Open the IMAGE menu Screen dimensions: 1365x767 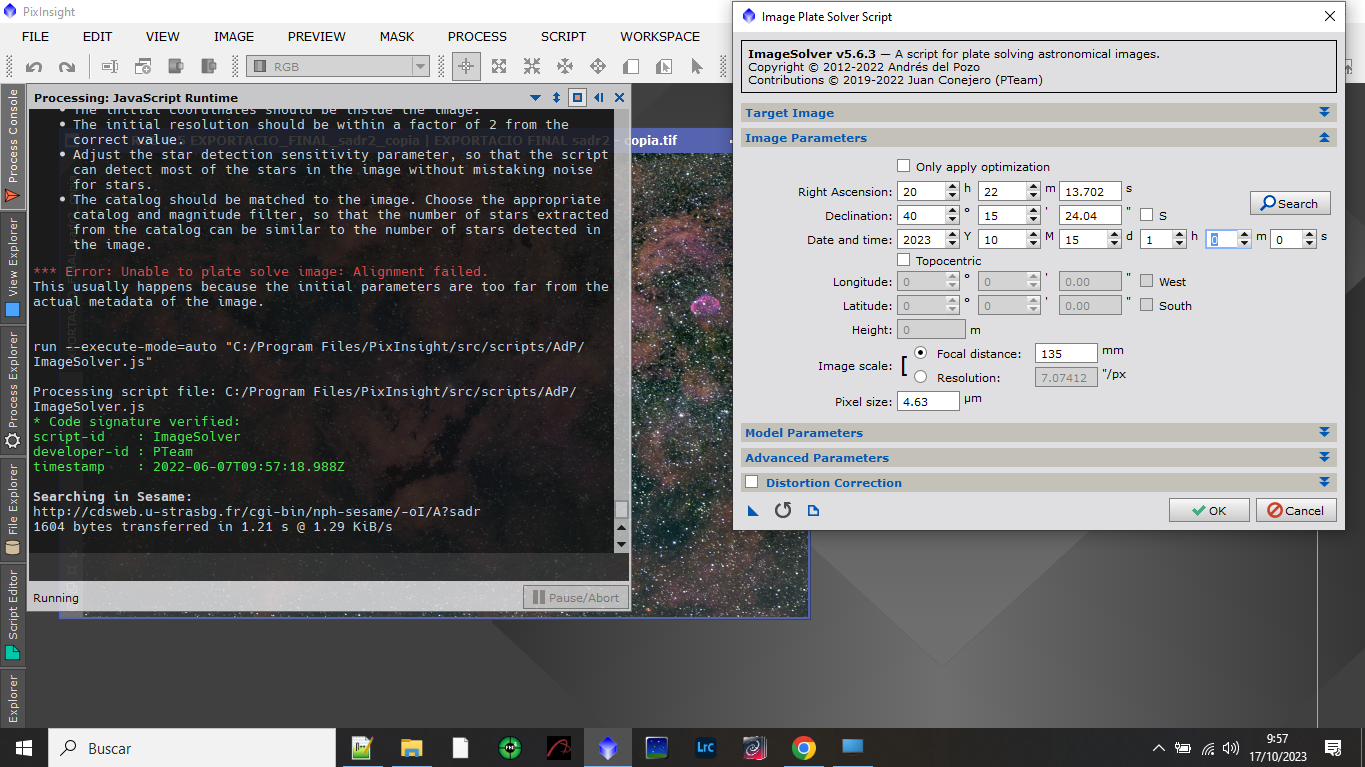[x=233, y=36]
